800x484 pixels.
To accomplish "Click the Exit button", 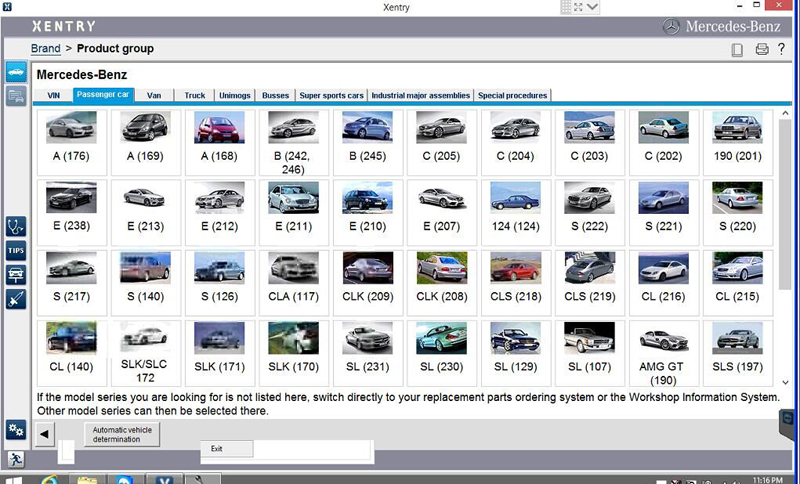I will 227,449.
